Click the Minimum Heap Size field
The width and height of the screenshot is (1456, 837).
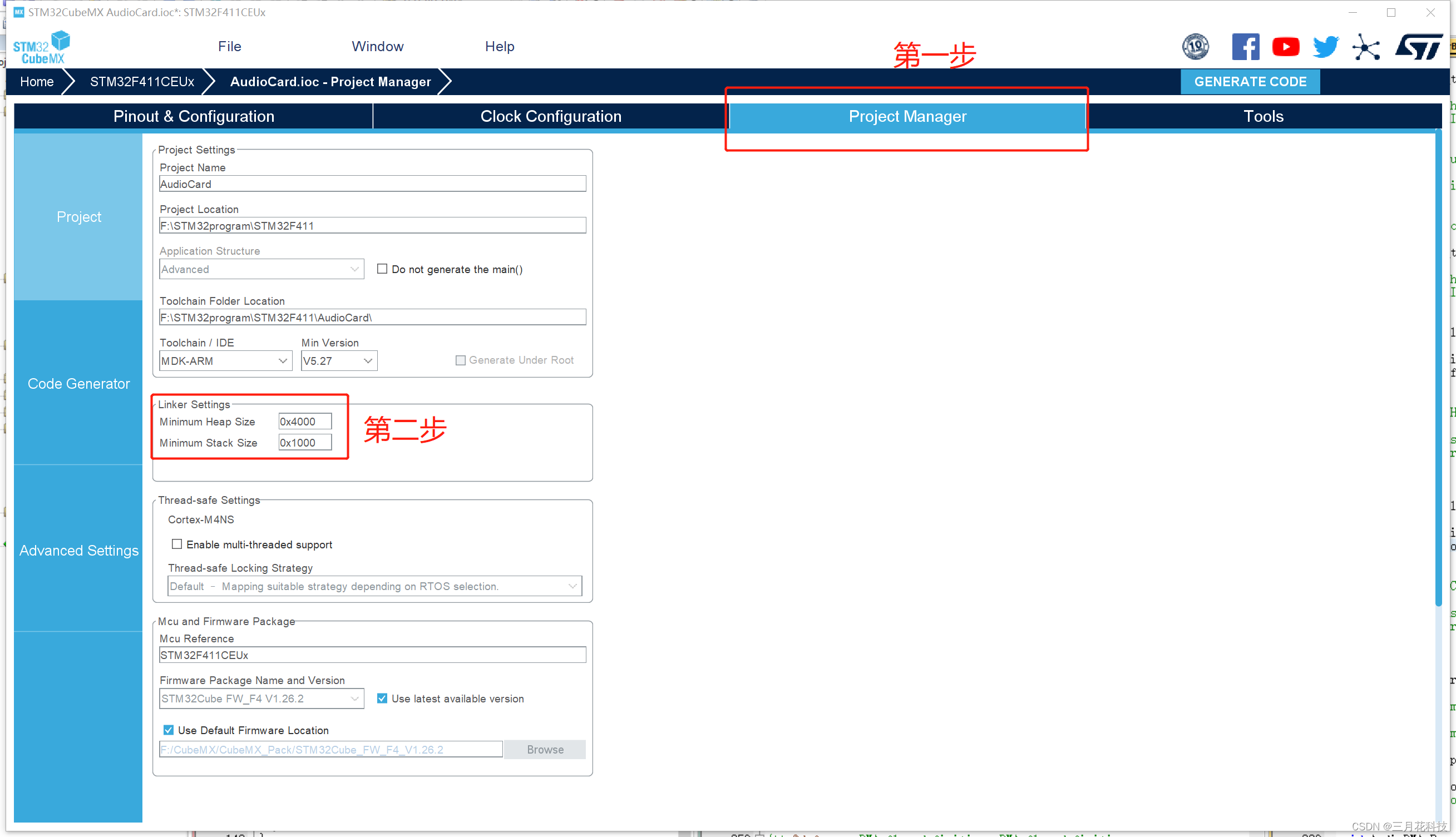(x=305, y=422)
